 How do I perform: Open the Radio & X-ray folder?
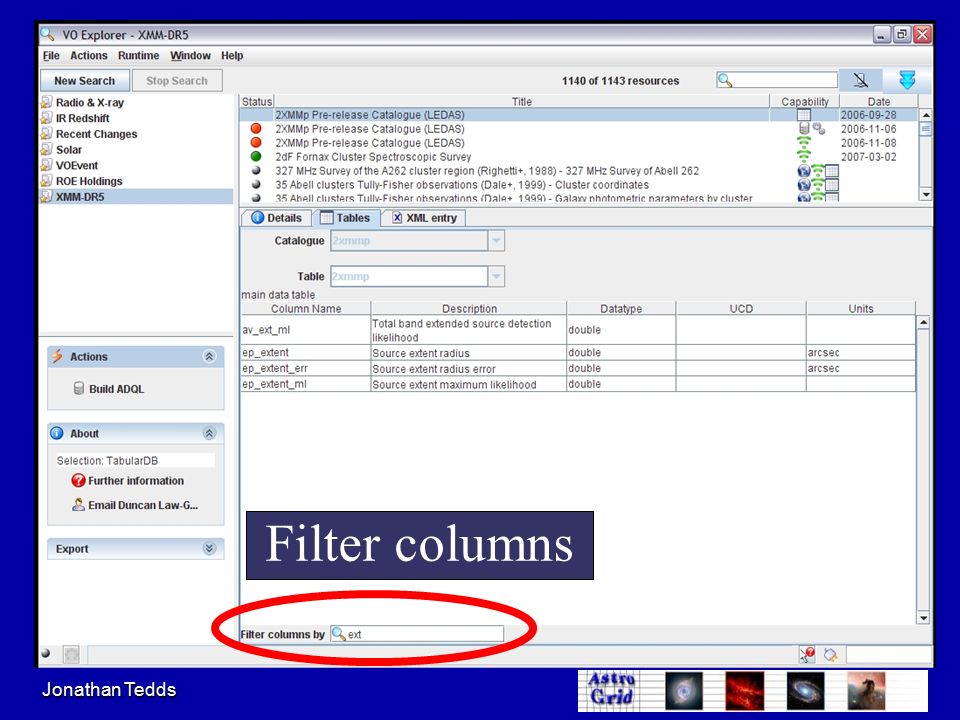point(89,102)
